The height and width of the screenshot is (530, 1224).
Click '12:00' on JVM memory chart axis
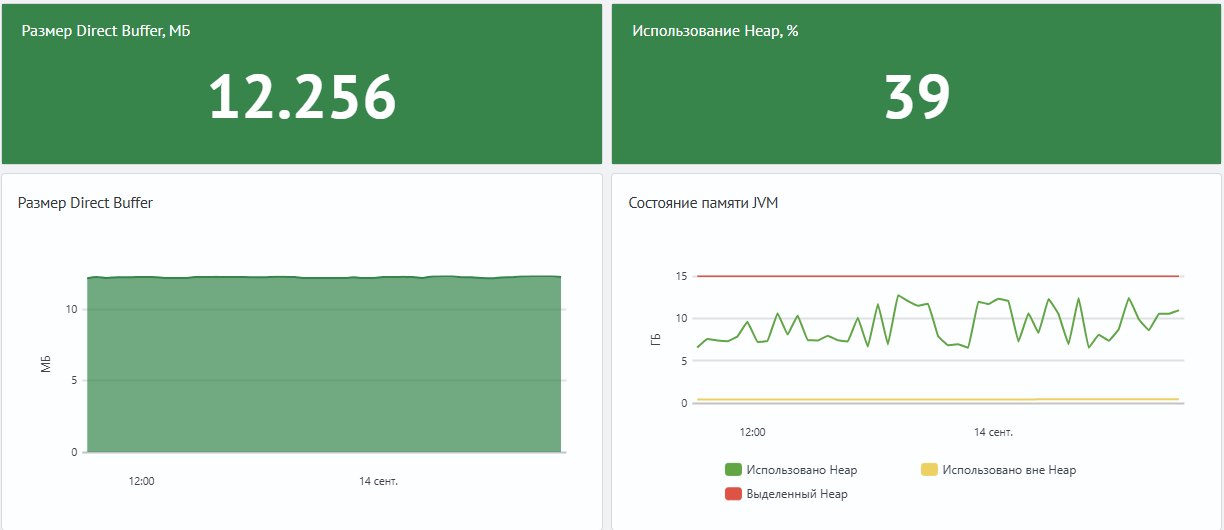tap(752, 432)
